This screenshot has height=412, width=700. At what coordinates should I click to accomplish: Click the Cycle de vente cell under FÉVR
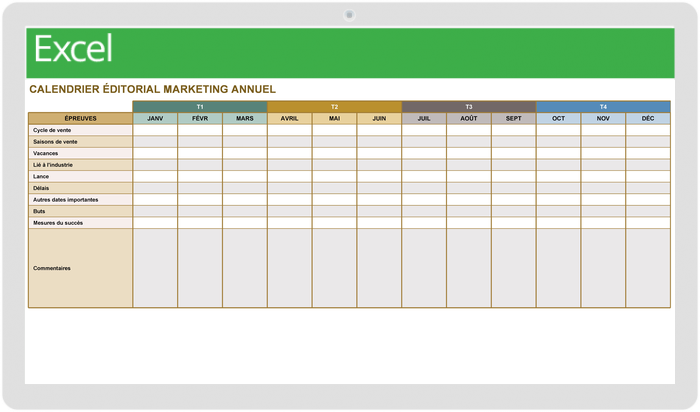click(200, 130)
